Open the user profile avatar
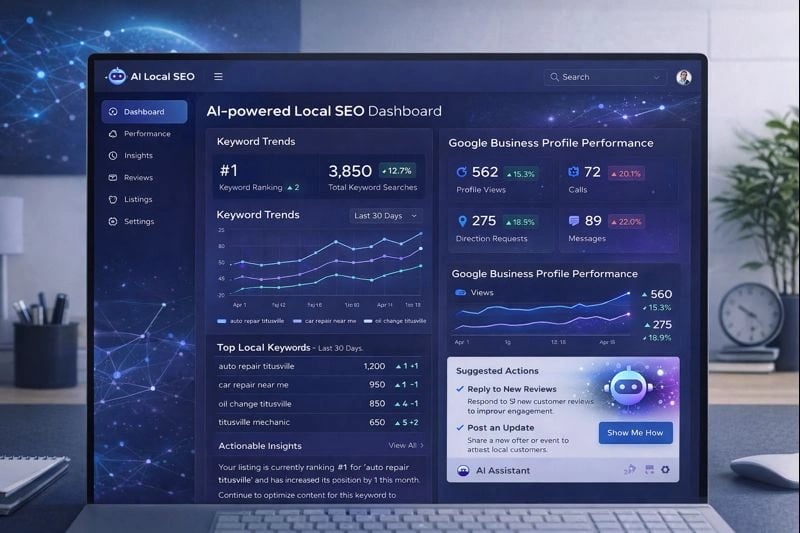Screen dimensions: 800x533 [x=684, y=77]
